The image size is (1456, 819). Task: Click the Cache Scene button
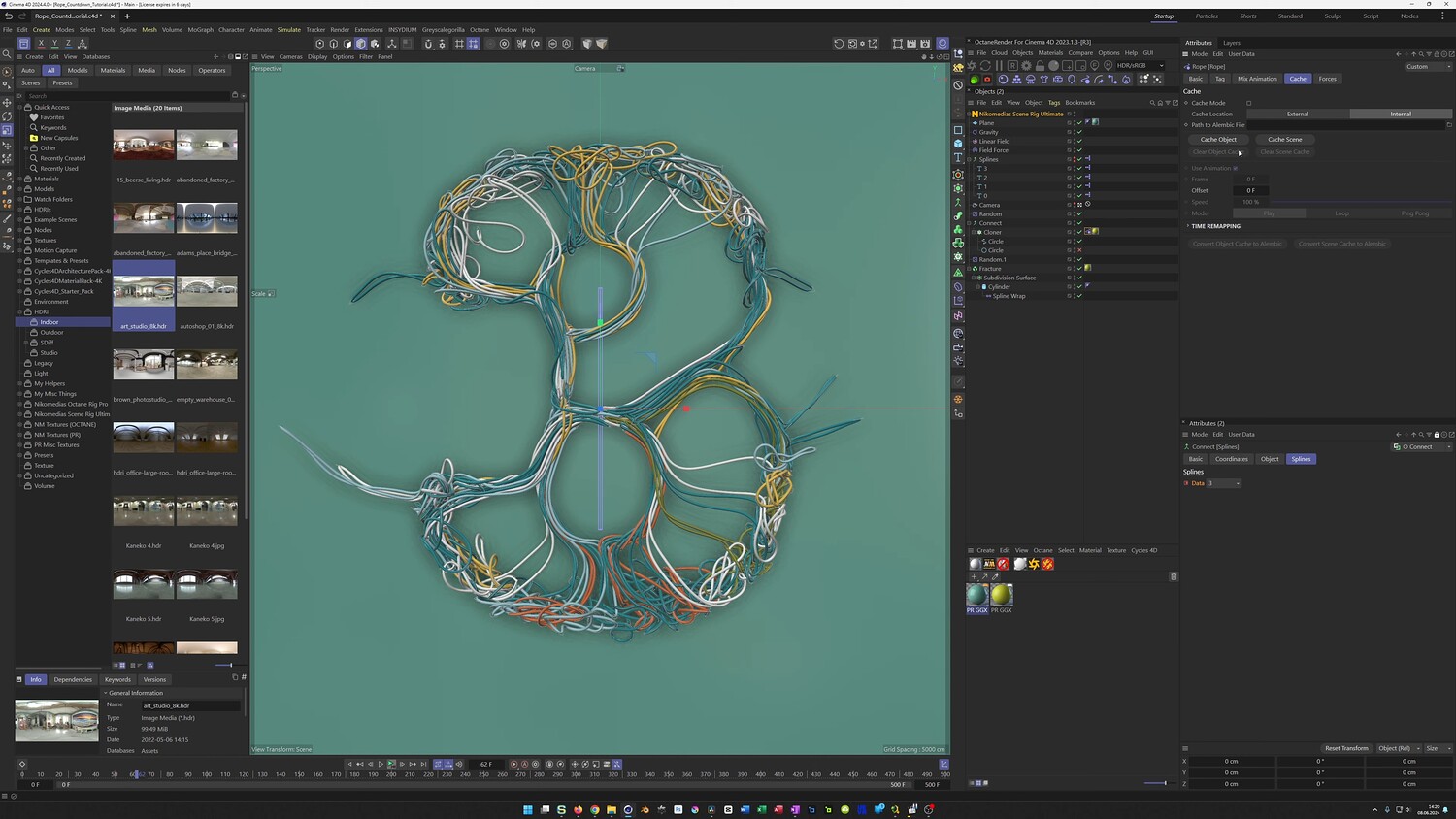(1285, 140)
